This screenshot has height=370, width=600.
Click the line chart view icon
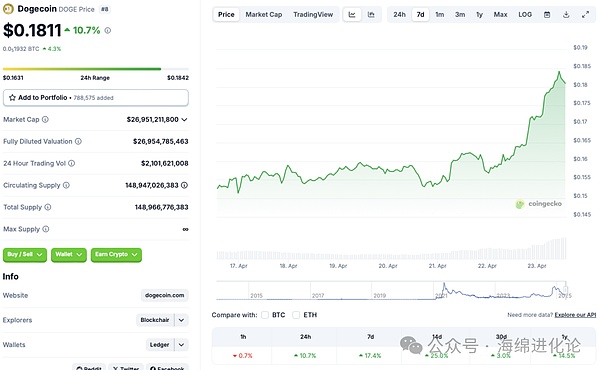click(352, 15)
